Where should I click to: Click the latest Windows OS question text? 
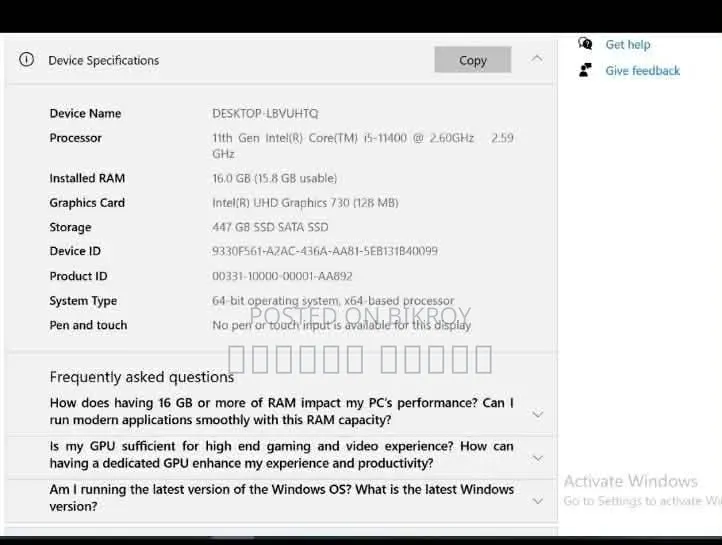pyautogui.click(x=281, y=498)
